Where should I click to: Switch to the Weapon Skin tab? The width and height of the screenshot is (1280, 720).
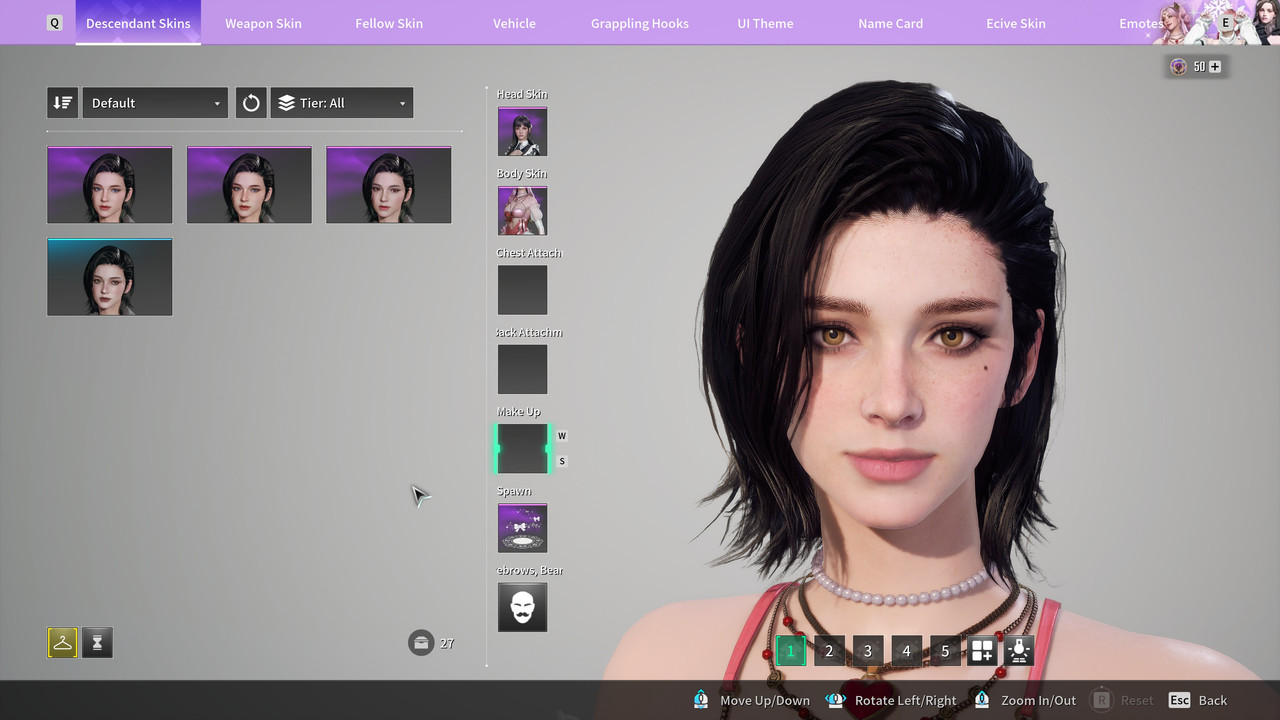(263, 23)
